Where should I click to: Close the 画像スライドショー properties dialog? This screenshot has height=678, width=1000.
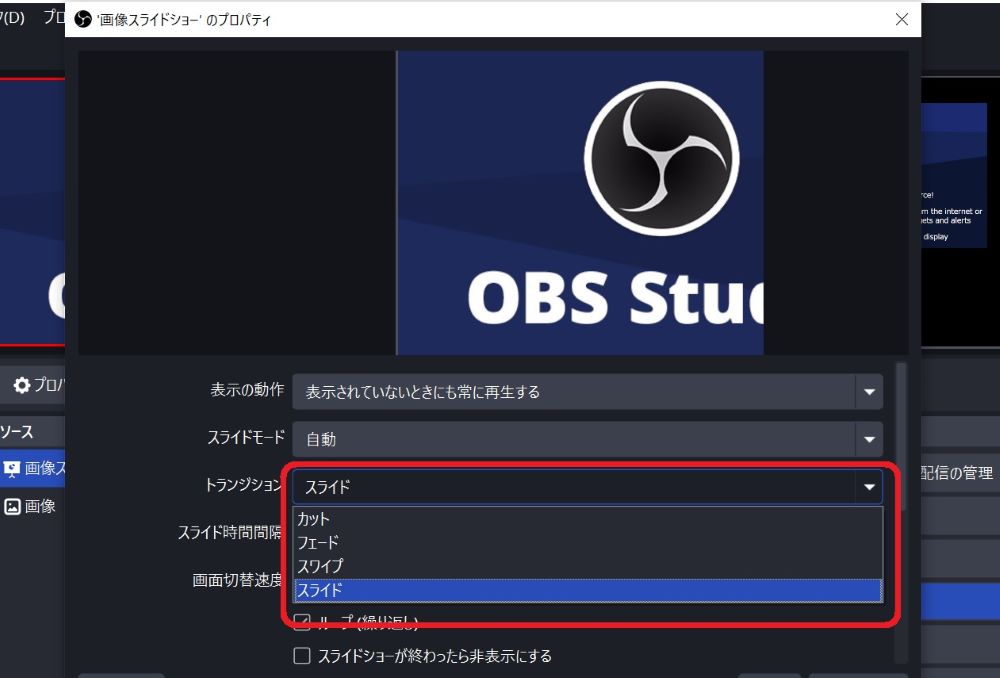[x=902, y=19]
